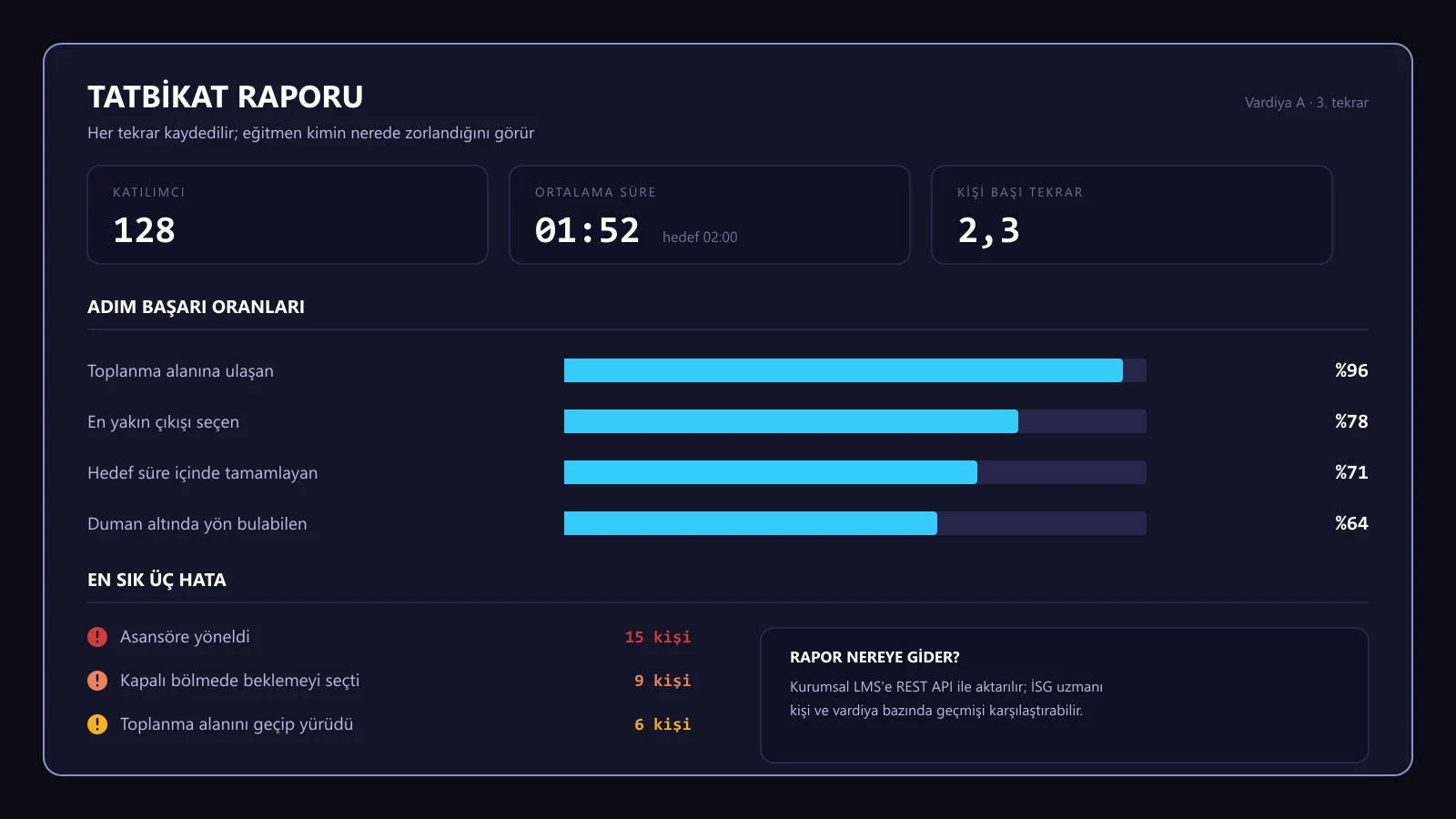This screenshot has width=1456, height=819.
Task: Click the %71 percentage value
Action: click(1351, 472)
